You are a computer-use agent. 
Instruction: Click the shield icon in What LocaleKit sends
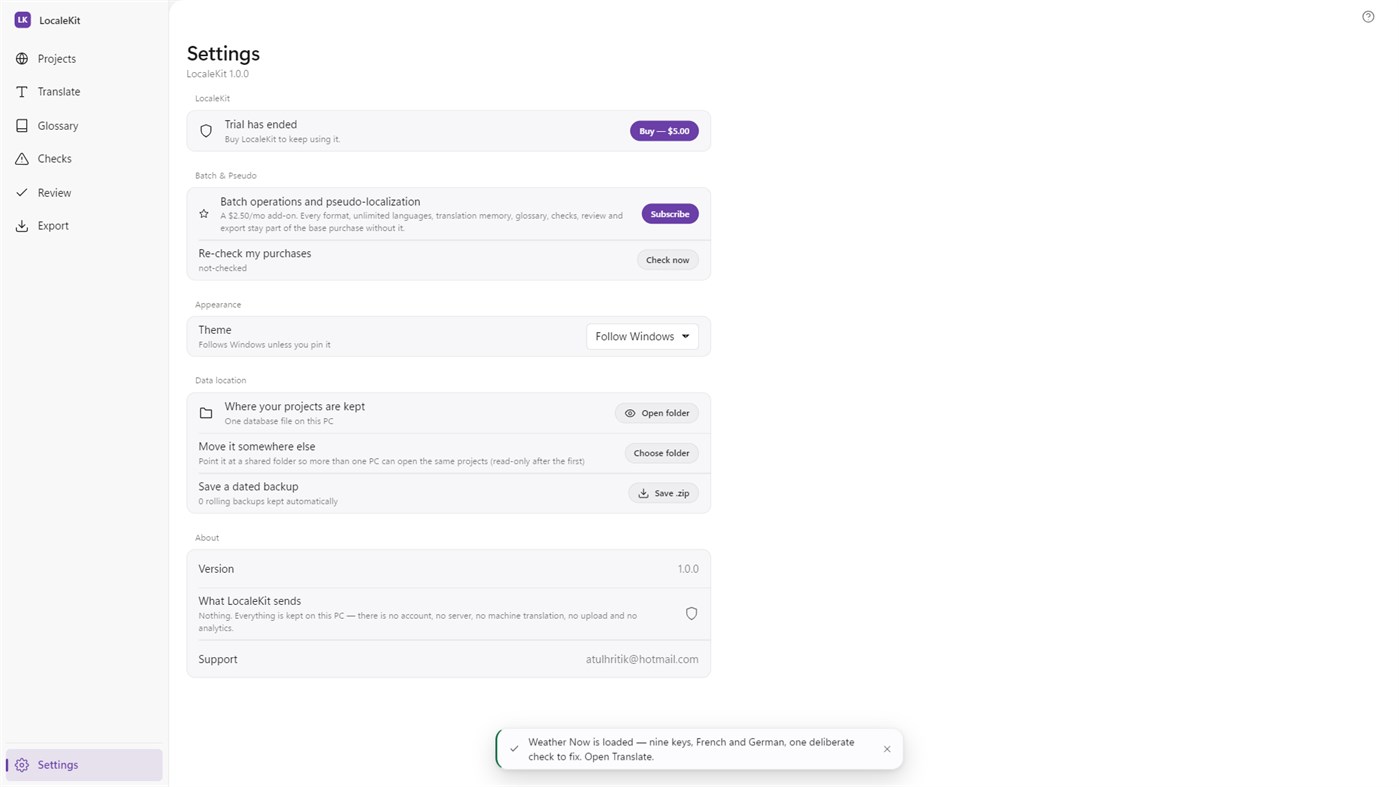(x=691, y=614)
